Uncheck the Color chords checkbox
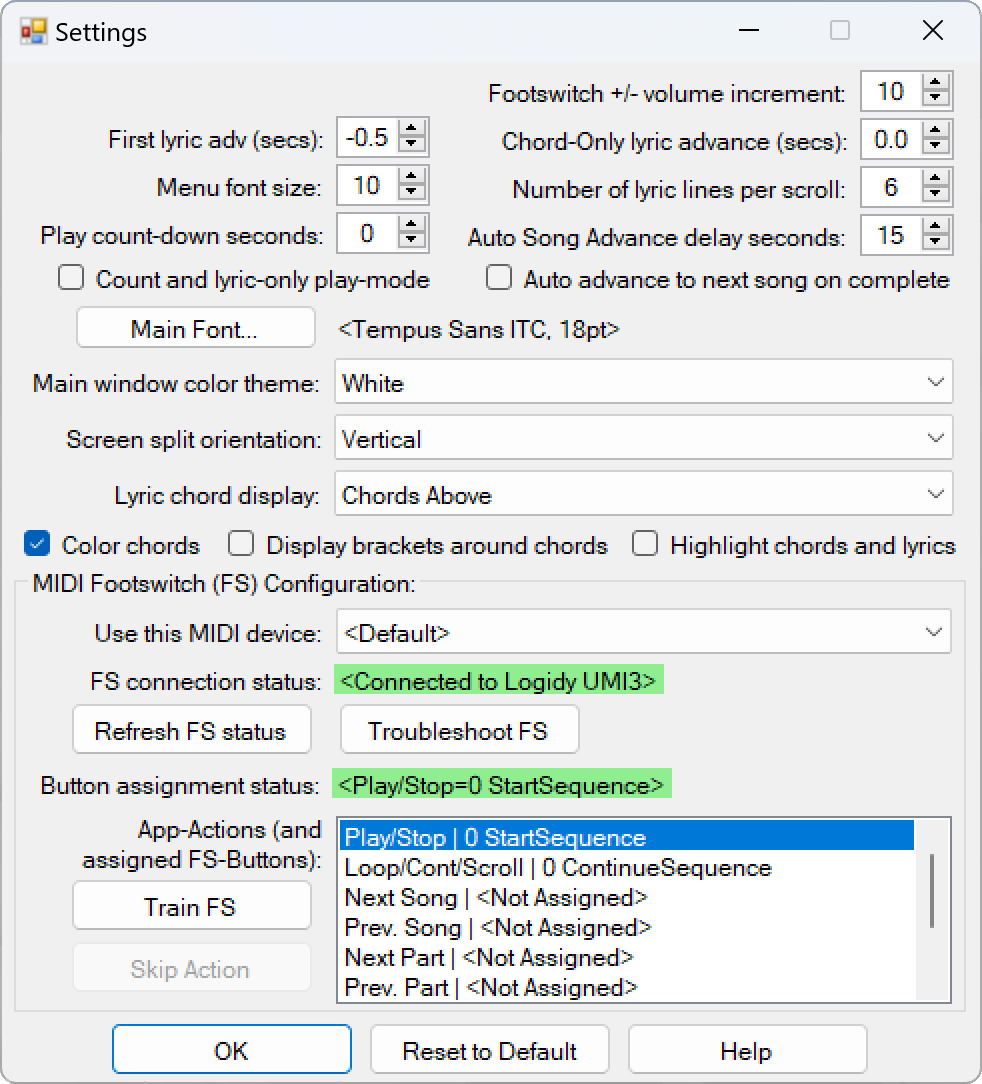The width and height of the screenshot is (982, 1084). [37, 543]
